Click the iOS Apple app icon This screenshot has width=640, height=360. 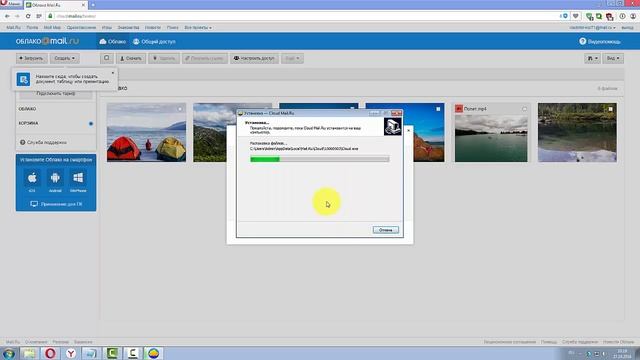[32, 178]
